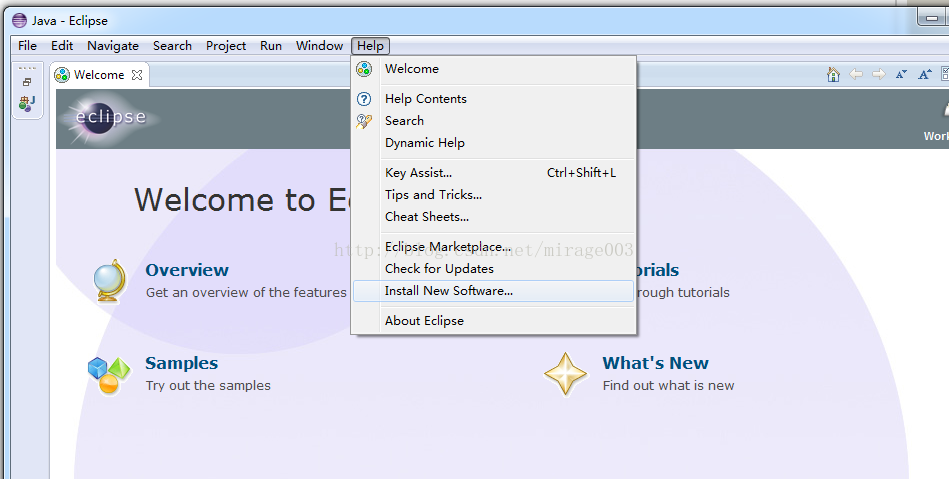949x479 pixels.
Task: Click 'Try out the samples' text
Action: tap(208, 386)
